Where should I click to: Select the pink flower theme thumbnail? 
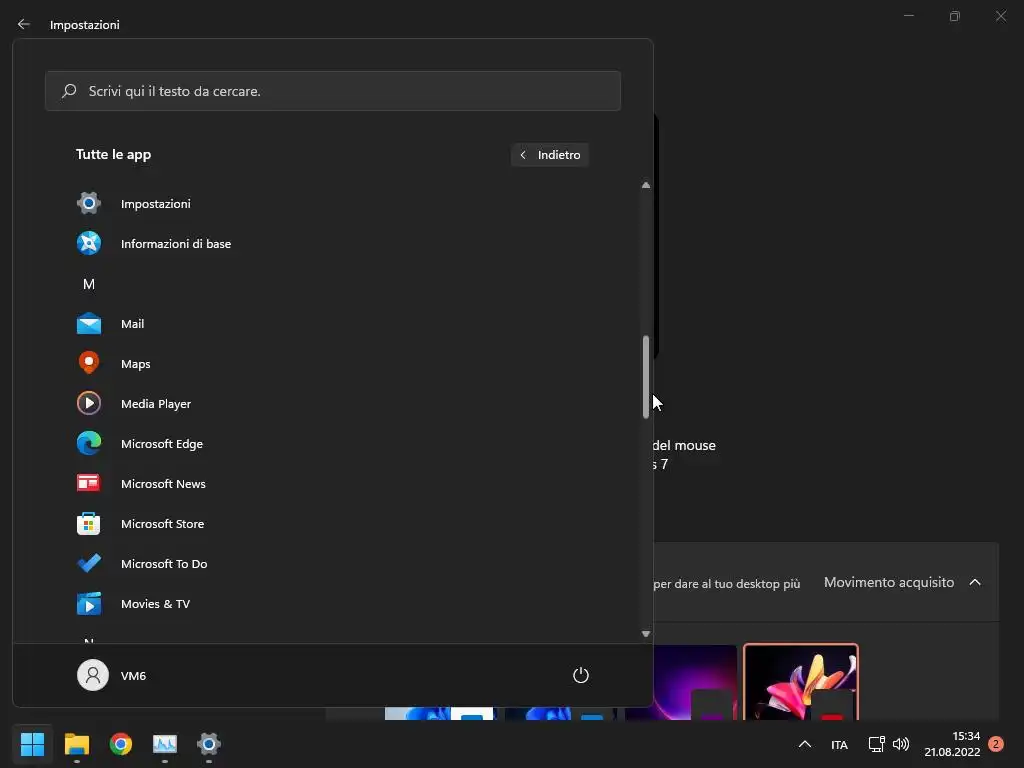[x=801, y=682]
